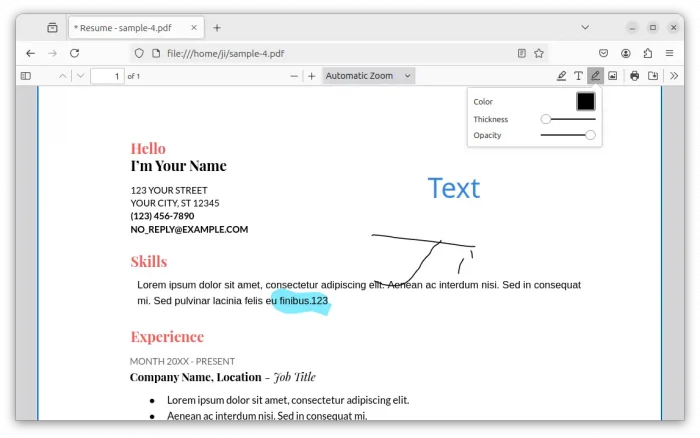Toggle the PDF sidebar

click(x=26, y=76)
